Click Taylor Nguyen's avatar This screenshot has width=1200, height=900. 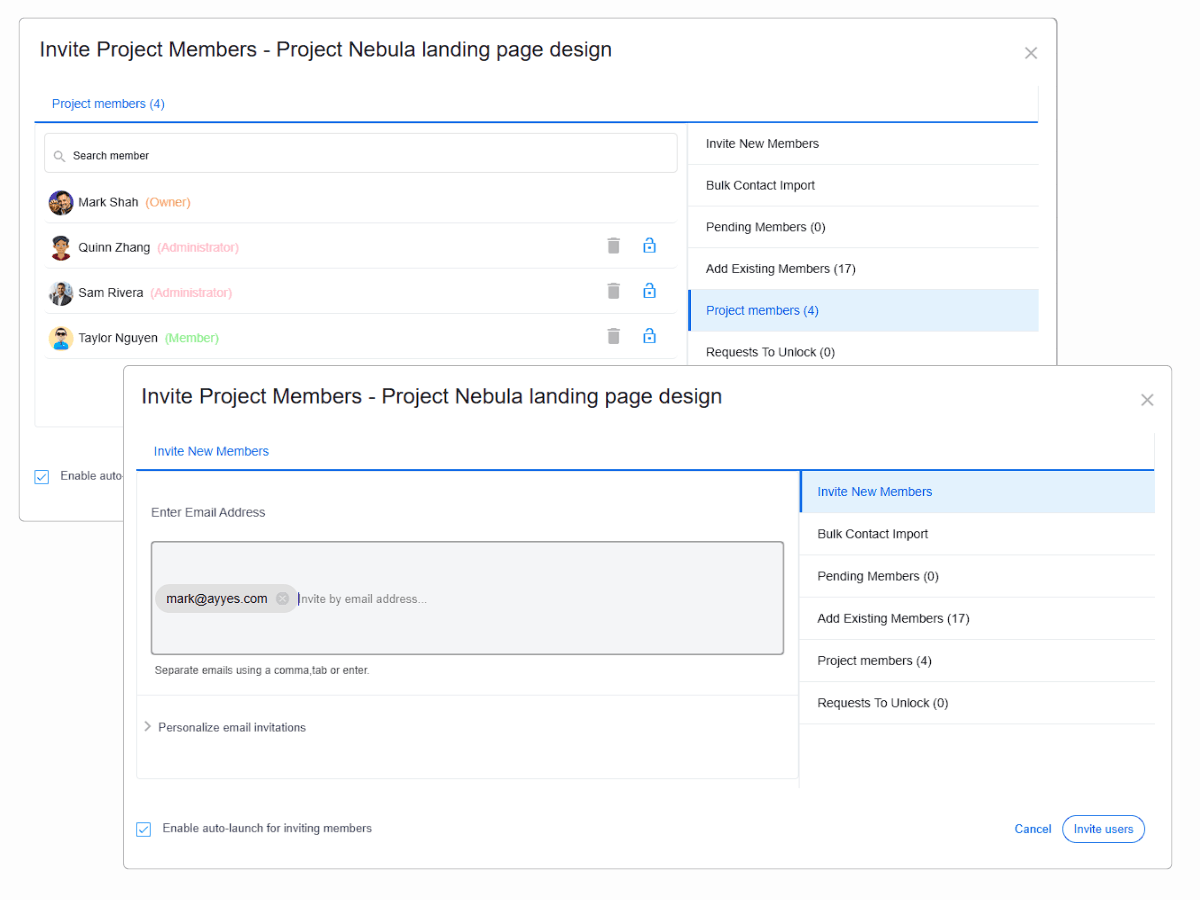tap(61, 338)
